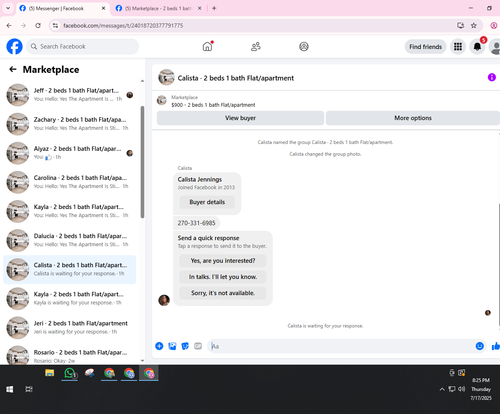500x414 pixels.
Task: Open the Groups icon in top navigation
Action: coord(304,46)
